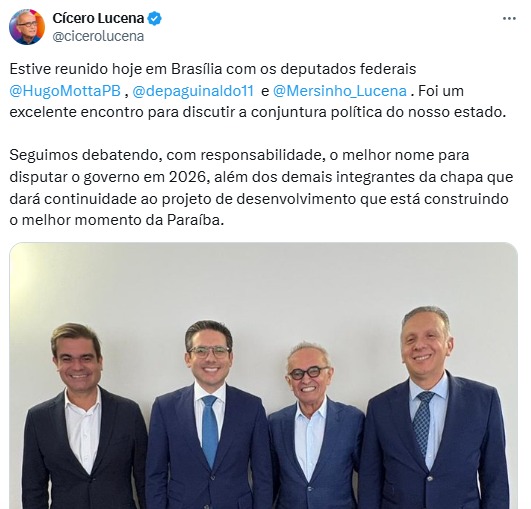531x509 pixels.
Task: Click the words deputados federais in the tweet
Action: point(348,69)
